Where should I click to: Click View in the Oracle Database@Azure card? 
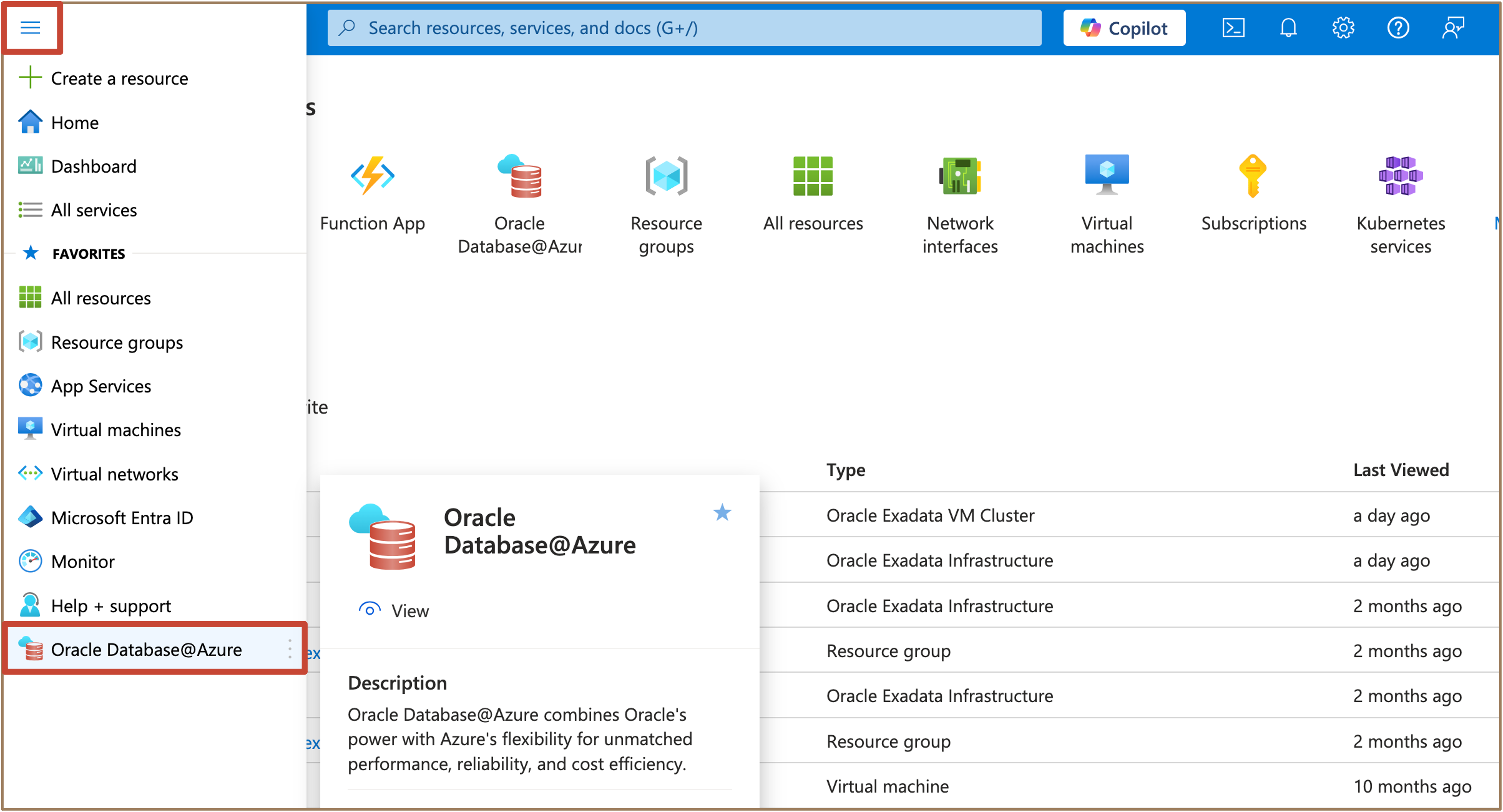[x=409, y=611]
